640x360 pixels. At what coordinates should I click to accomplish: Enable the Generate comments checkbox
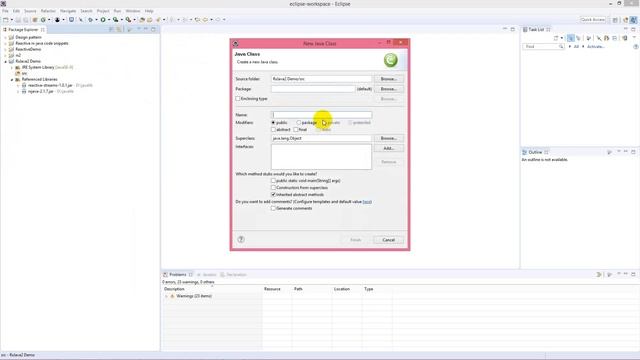[x=273, y=208]
